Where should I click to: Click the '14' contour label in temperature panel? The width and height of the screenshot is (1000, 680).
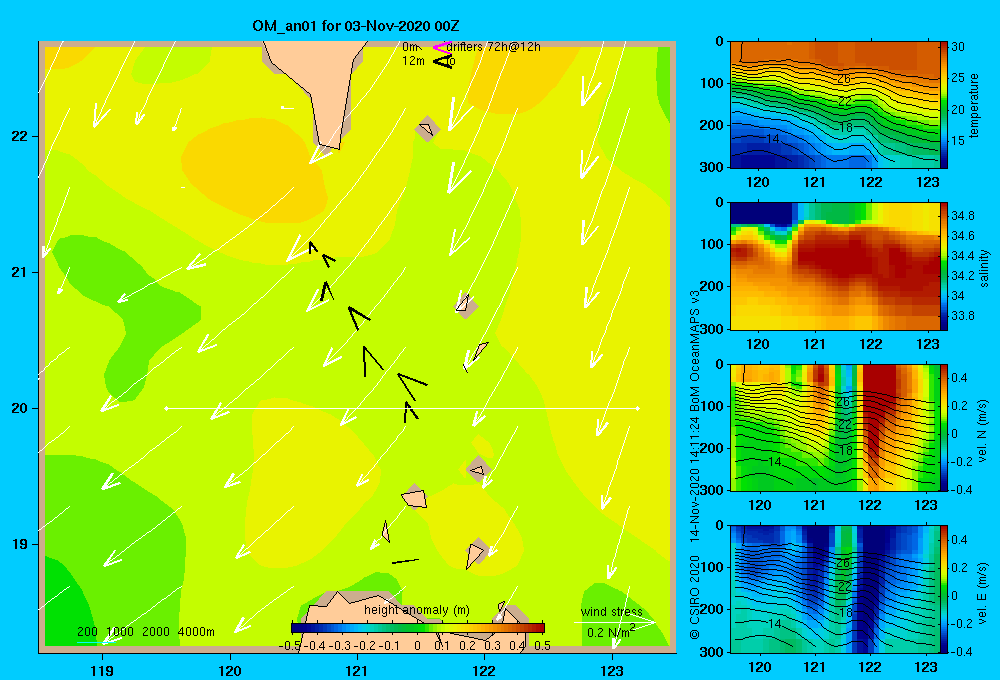[772, 138]
